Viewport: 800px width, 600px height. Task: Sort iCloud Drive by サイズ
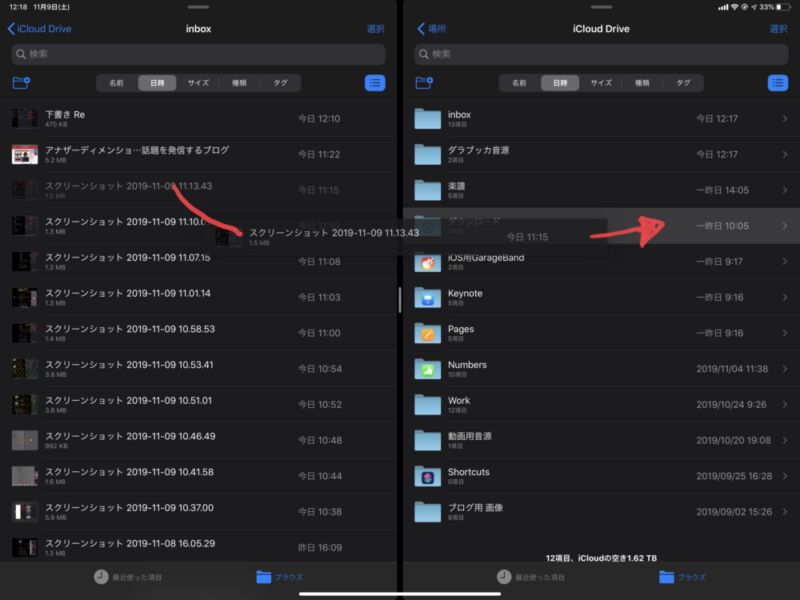(x=601, y=83)
